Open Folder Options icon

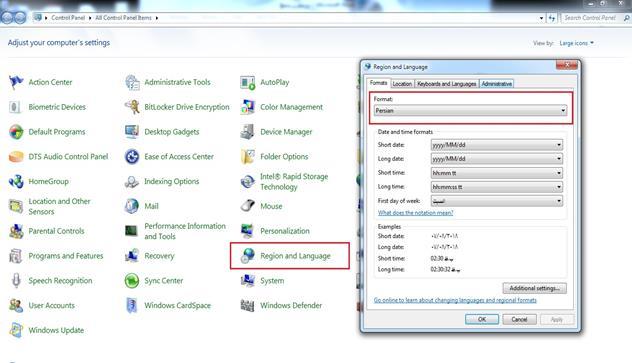pyautogui.click(x=248, y=157)
